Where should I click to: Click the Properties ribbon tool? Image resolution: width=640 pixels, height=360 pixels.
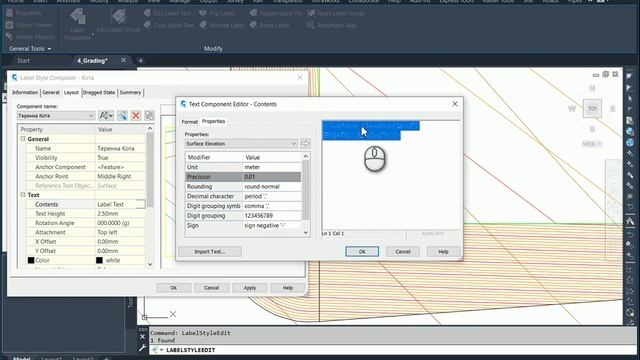coord(24,13)
